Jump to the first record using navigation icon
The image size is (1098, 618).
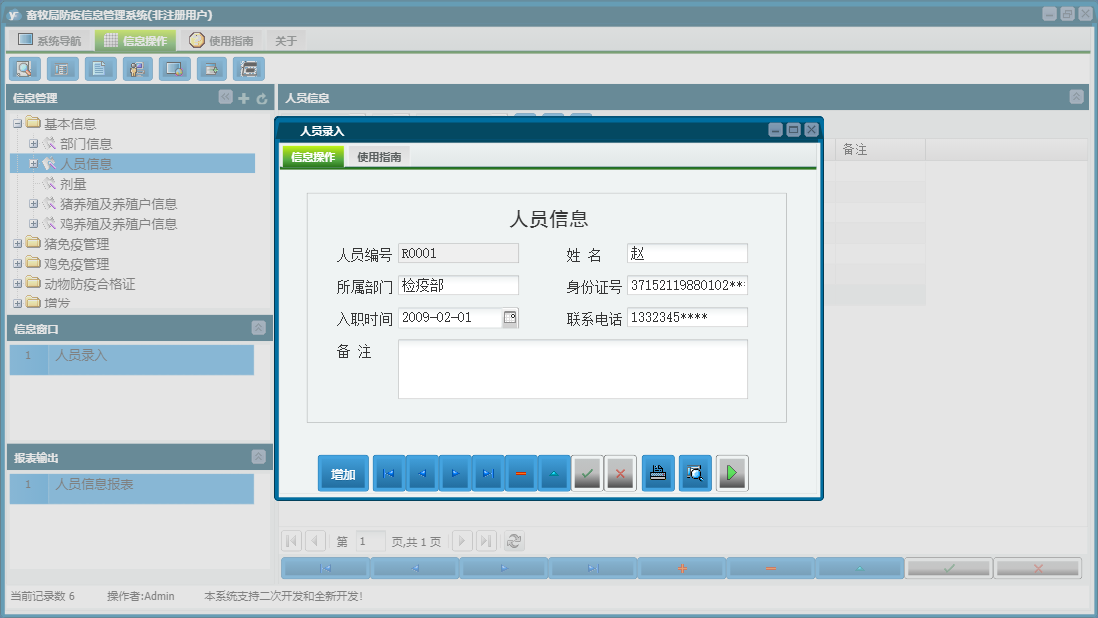(388, 472)
